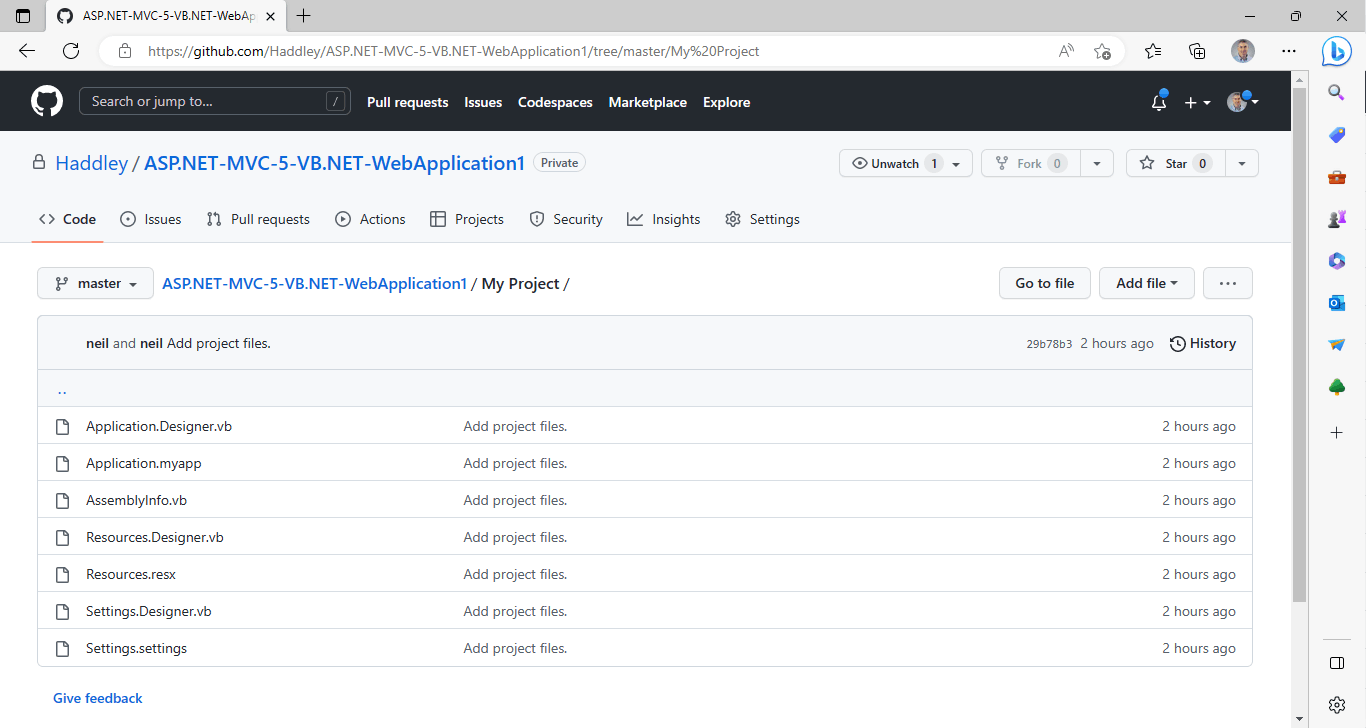This screenshot has height=728, width=1366.
Task: Open the shopping tool in the sidebar
Action: (x=1337, y=135)
